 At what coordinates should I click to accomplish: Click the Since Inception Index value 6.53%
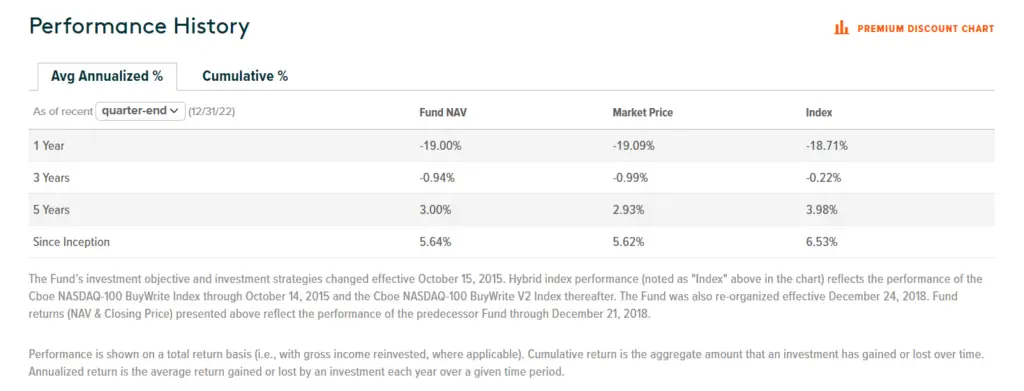coord(822,242)
